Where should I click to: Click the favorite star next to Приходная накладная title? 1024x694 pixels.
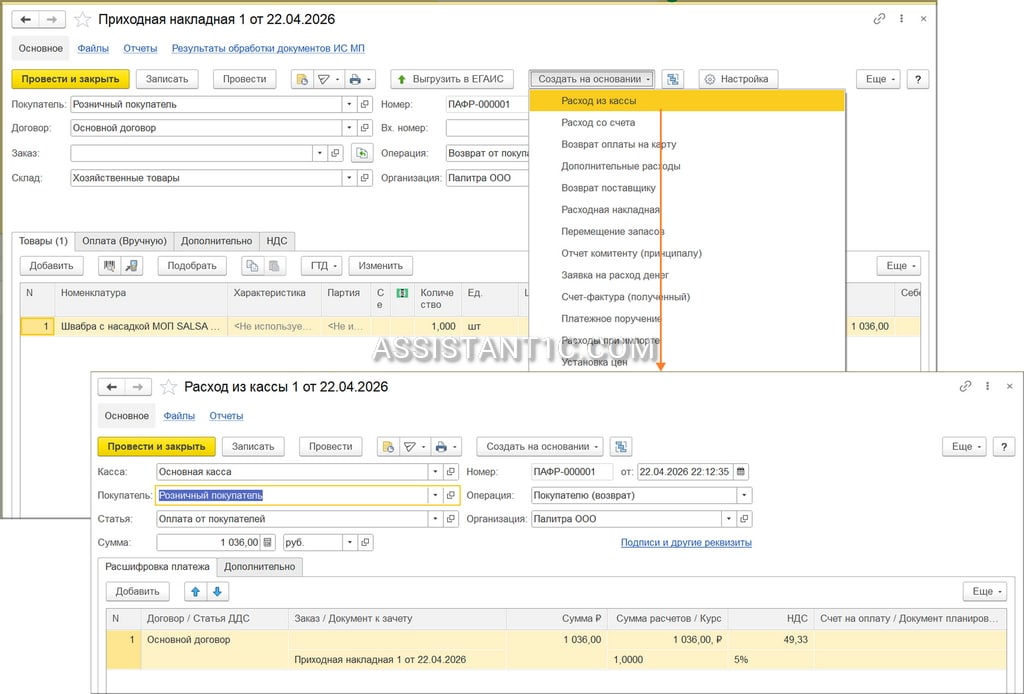(x=82, y=20)
